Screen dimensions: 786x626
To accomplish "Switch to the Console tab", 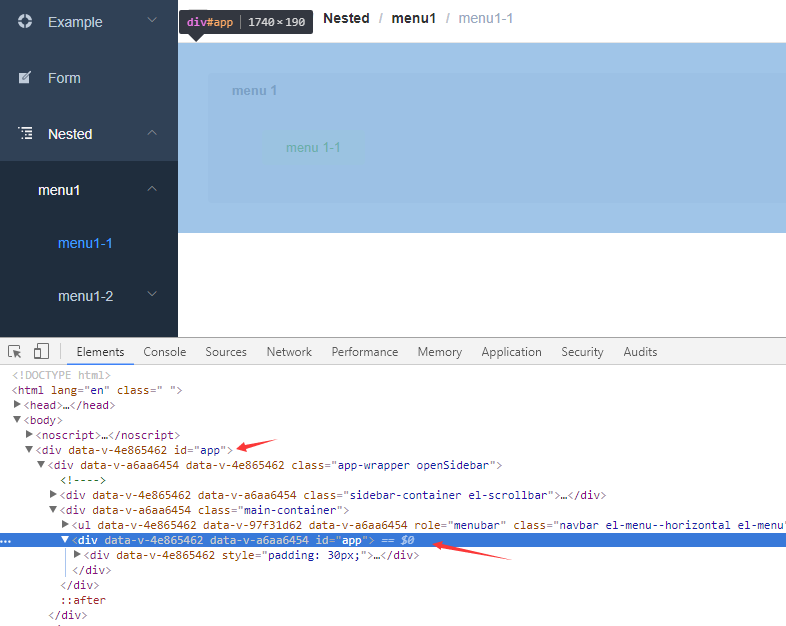I will point(164,352).
